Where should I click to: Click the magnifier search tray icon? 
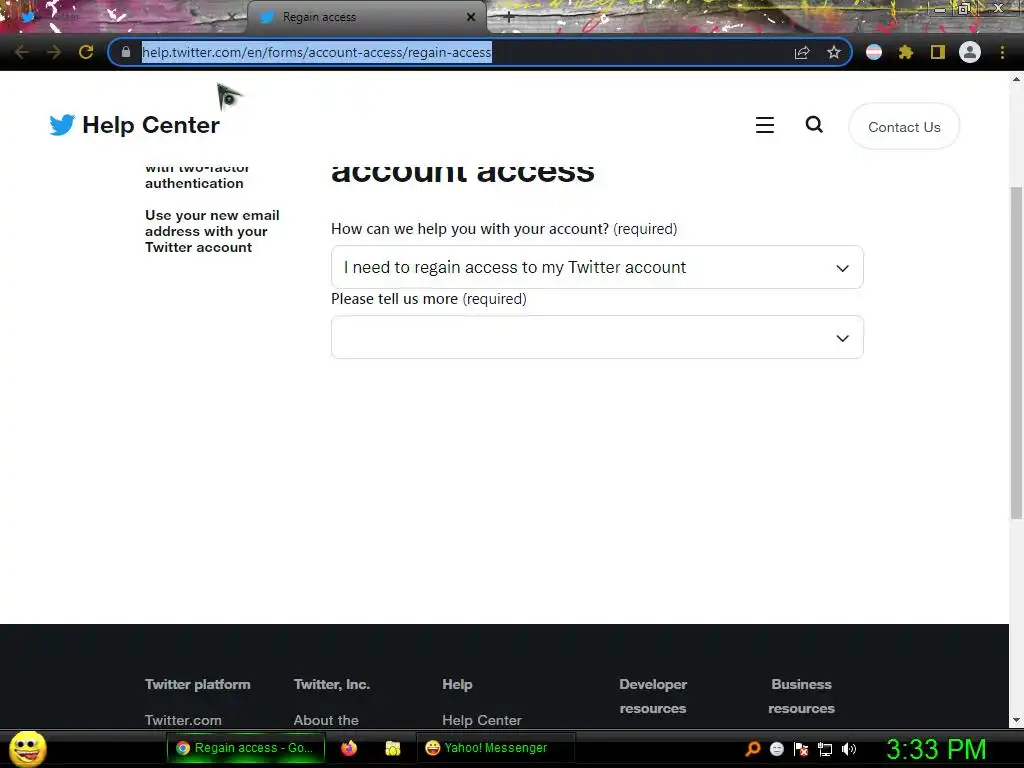pos(752,748)
